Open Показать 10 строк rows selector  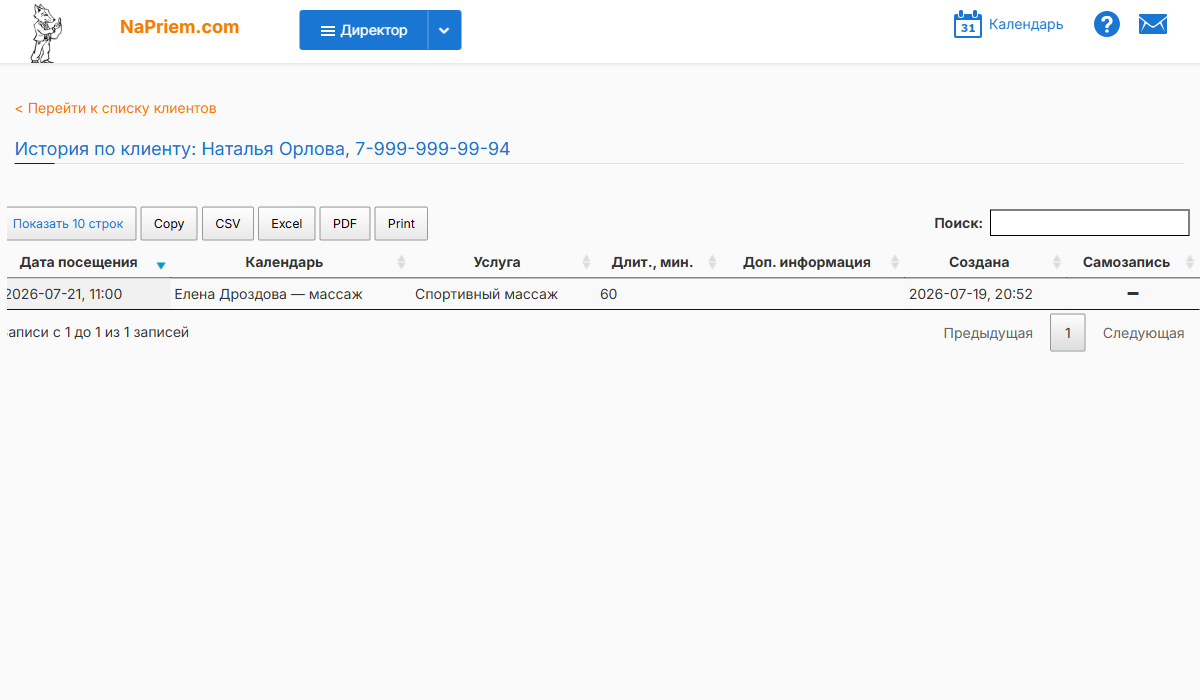tap(68, 224)
